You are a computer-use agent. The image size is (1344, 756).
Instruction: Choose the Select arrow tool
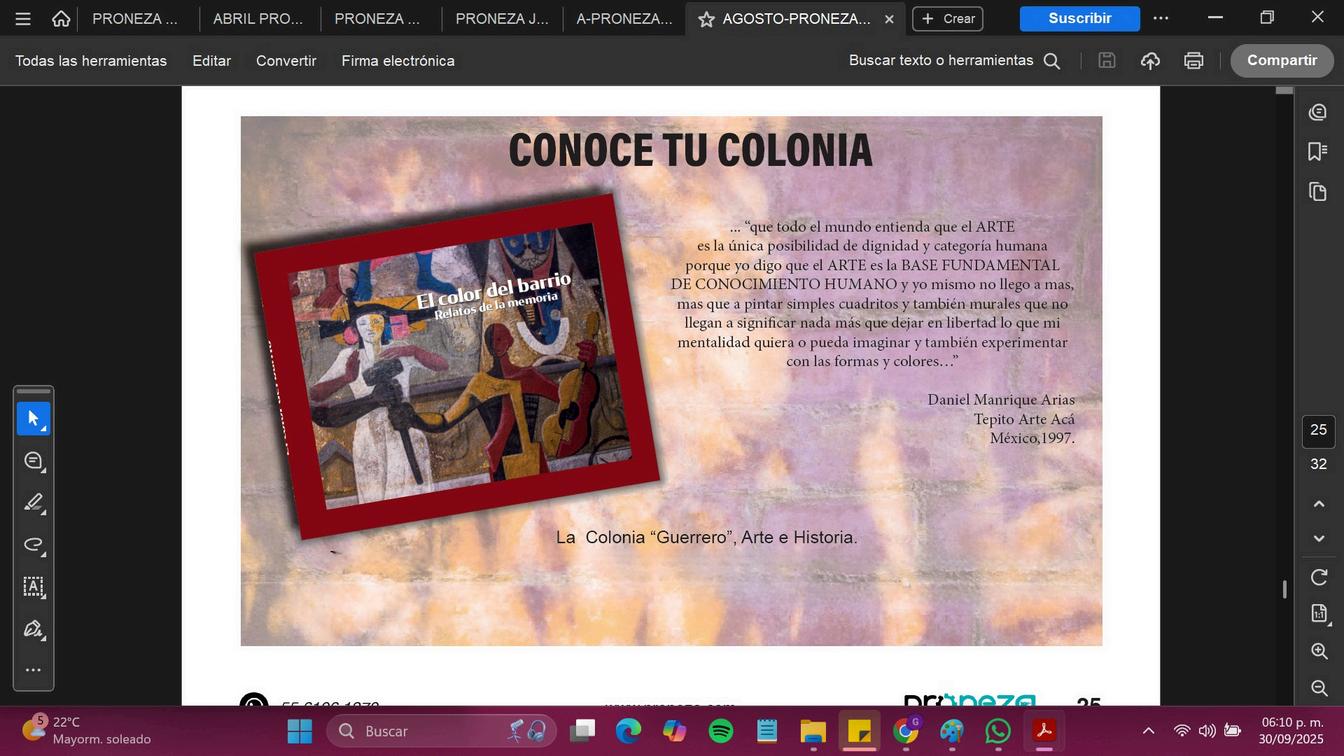[33, 419]
